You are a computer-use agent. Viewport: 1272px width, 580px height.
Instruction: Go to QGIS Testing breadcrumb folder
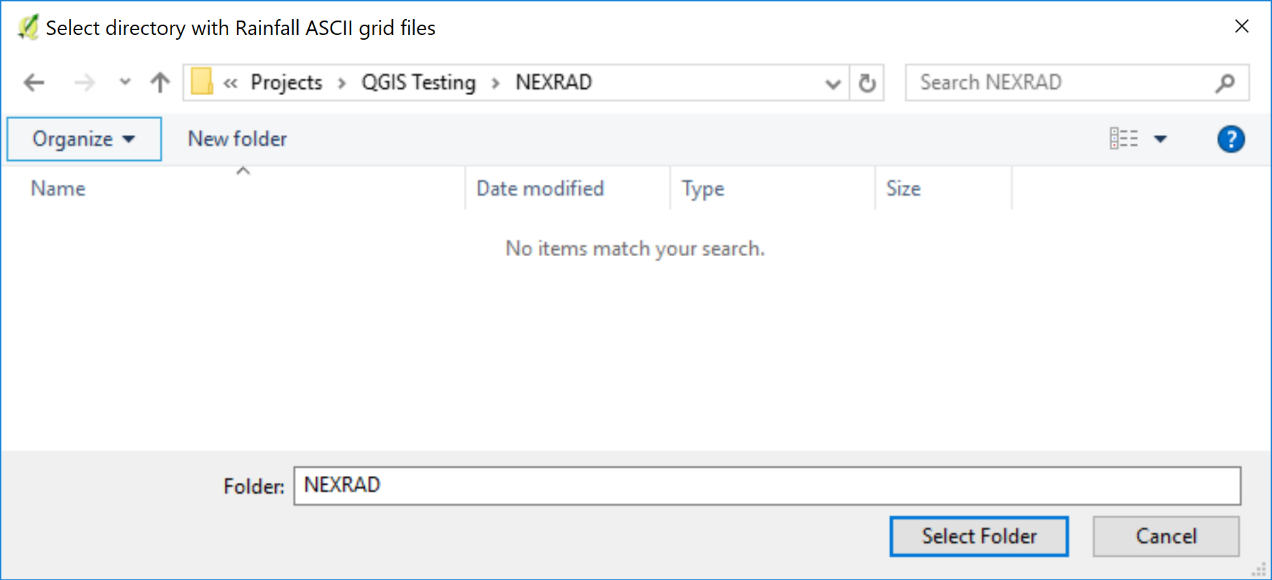418,83
